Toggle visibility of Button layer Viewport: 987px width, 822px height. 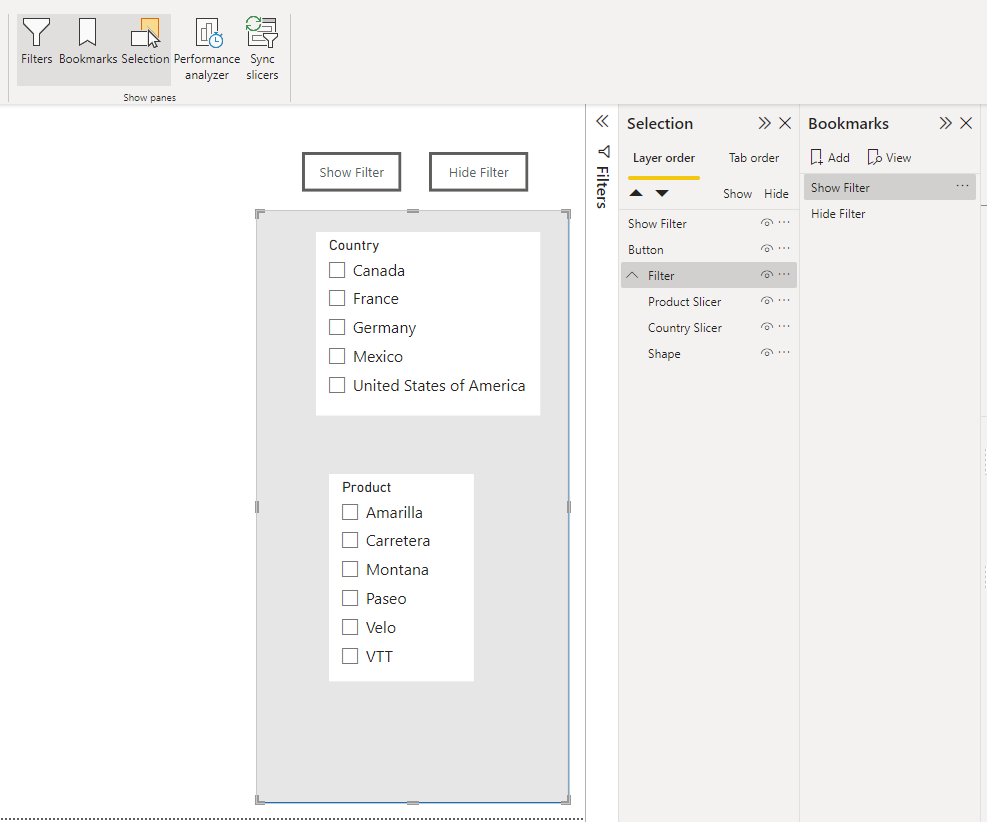[767, 249]
